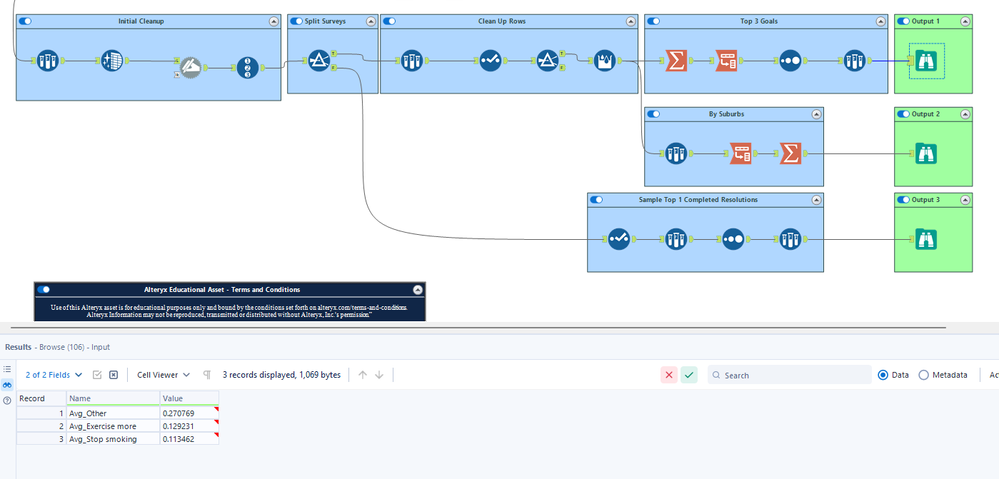The image size is (999, 479).
Task: Disable the Initial Cleanup container toggle
Action: tap(25, 21)
